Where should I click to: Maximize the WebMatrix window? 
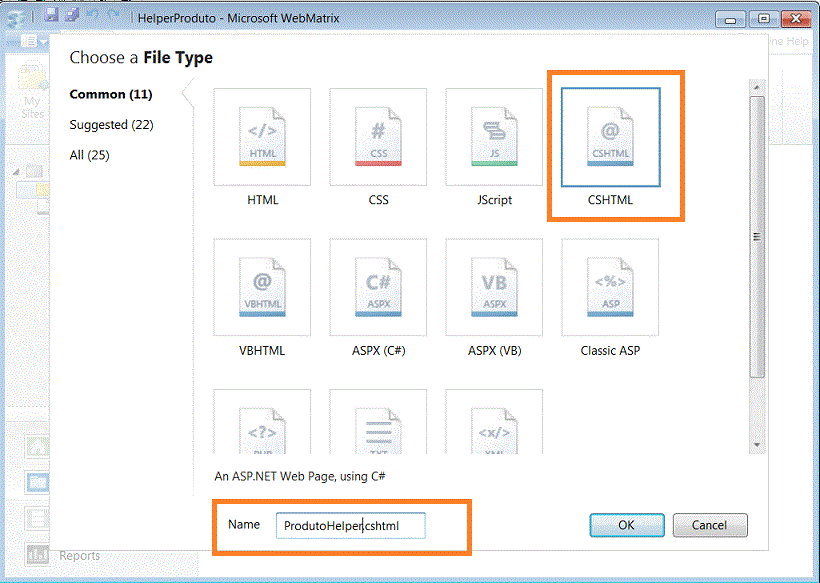pyautogui.click(x=764, y=19)
